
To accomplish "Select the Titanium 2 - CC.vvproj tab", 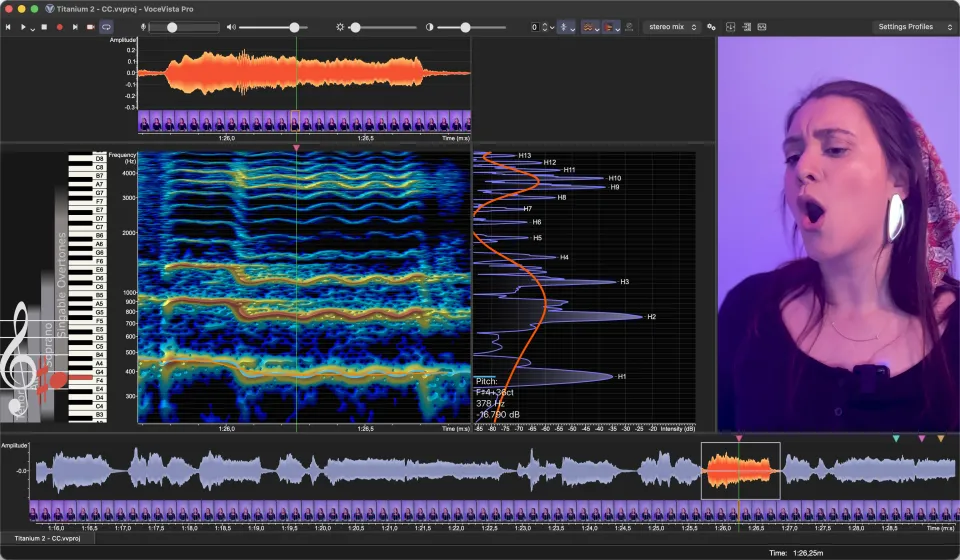I will [x=47, y=539].
